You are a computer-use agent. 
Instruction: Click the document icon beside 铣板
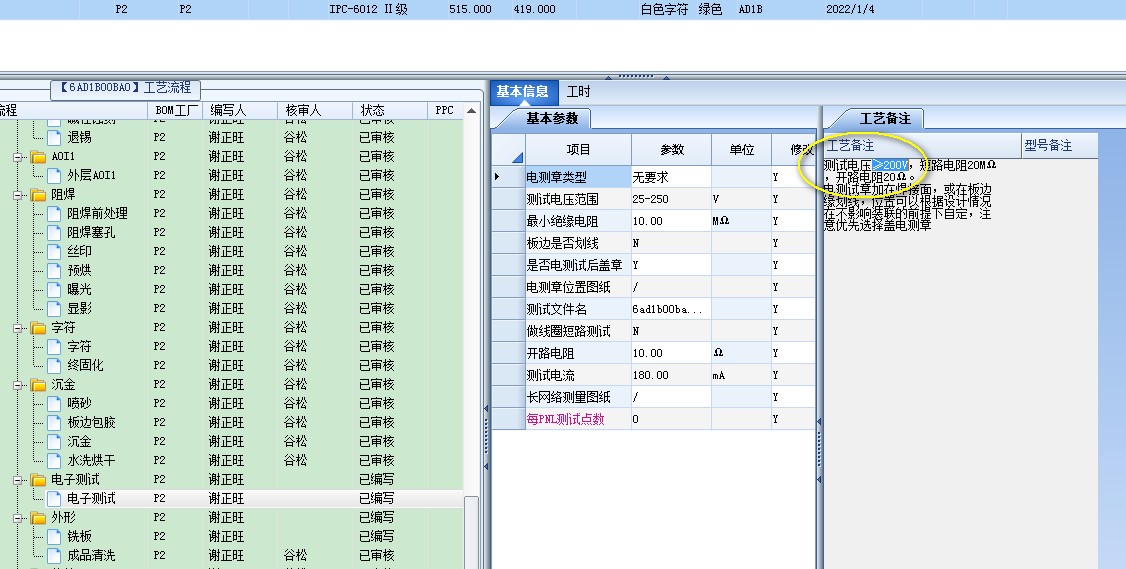coord(55,537)
